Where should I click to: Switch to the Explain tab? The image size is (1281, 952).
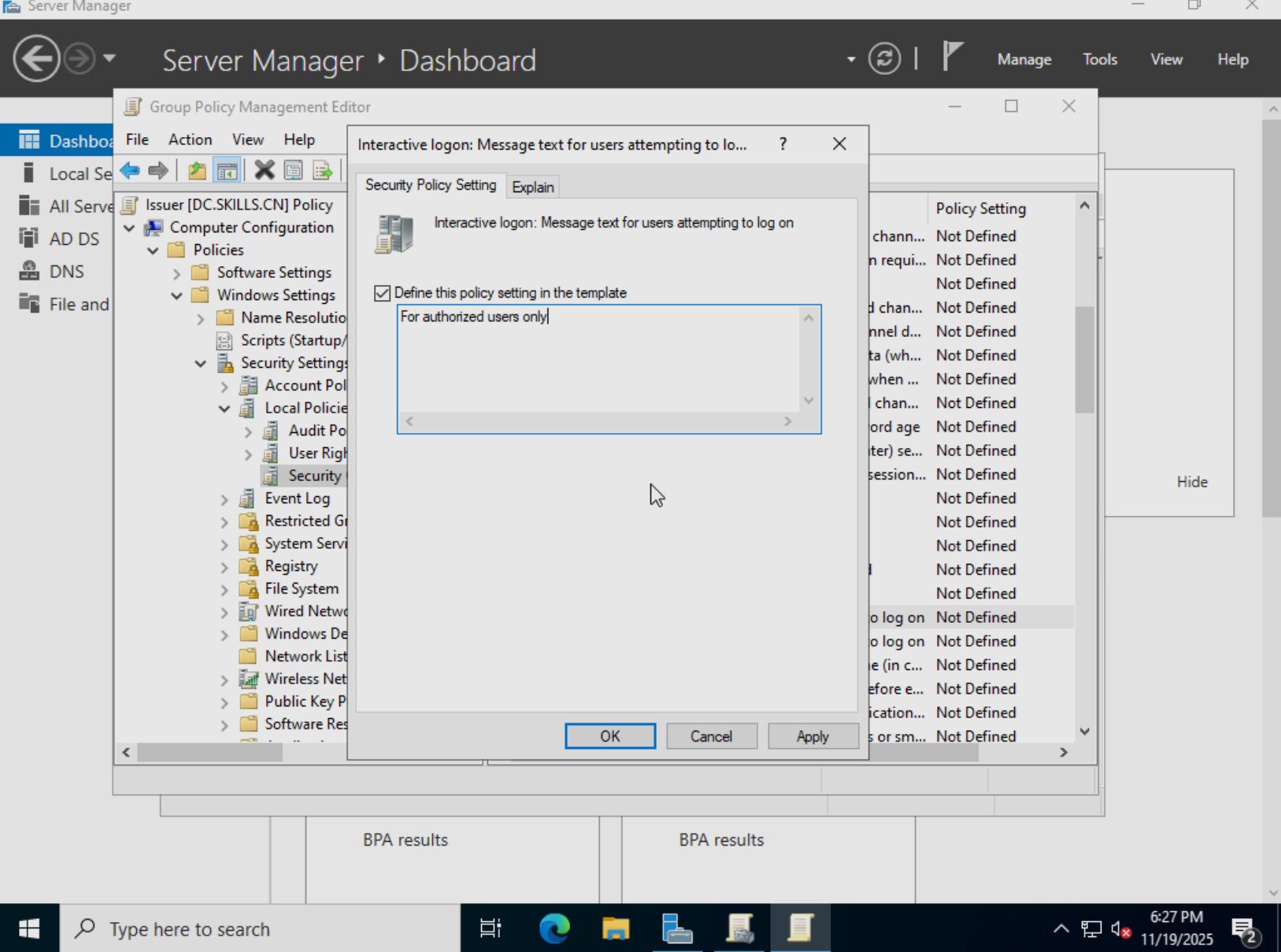tap(533, 187)
